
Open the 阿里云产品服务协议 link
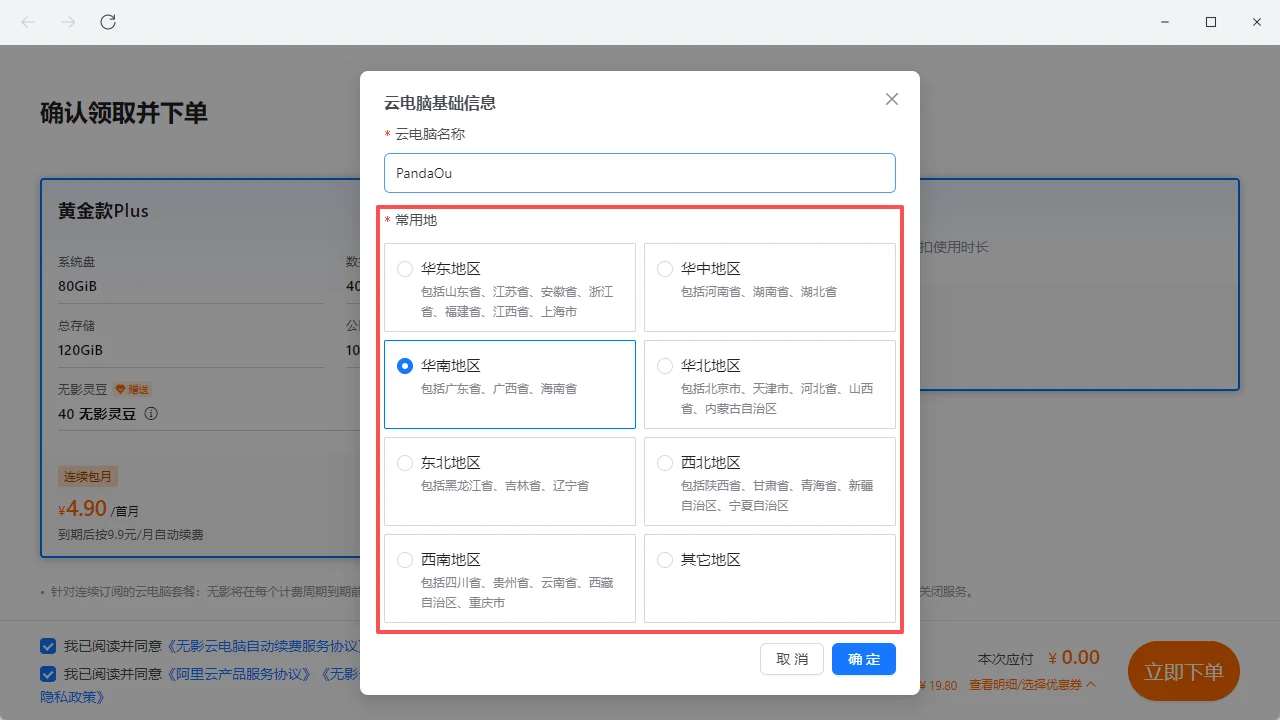241,674
